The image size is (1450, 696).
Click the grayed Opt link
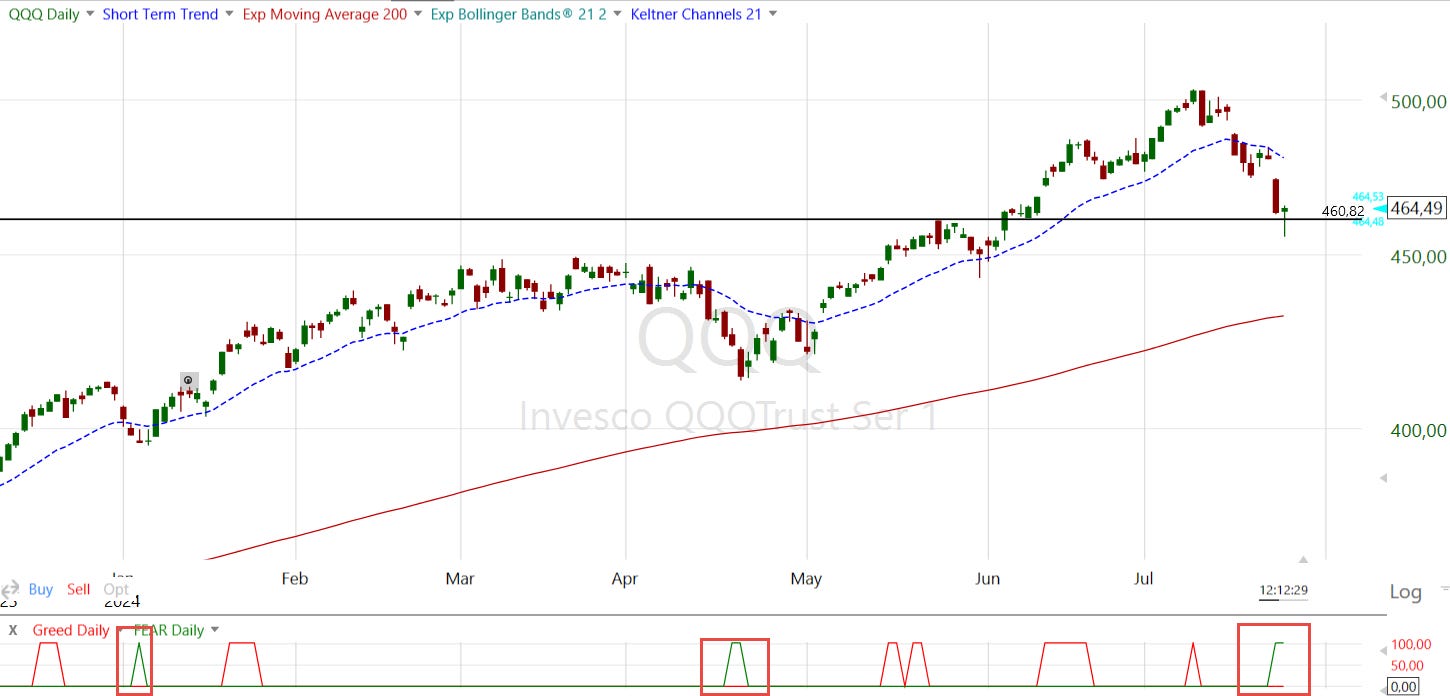[x=116, y=589]
